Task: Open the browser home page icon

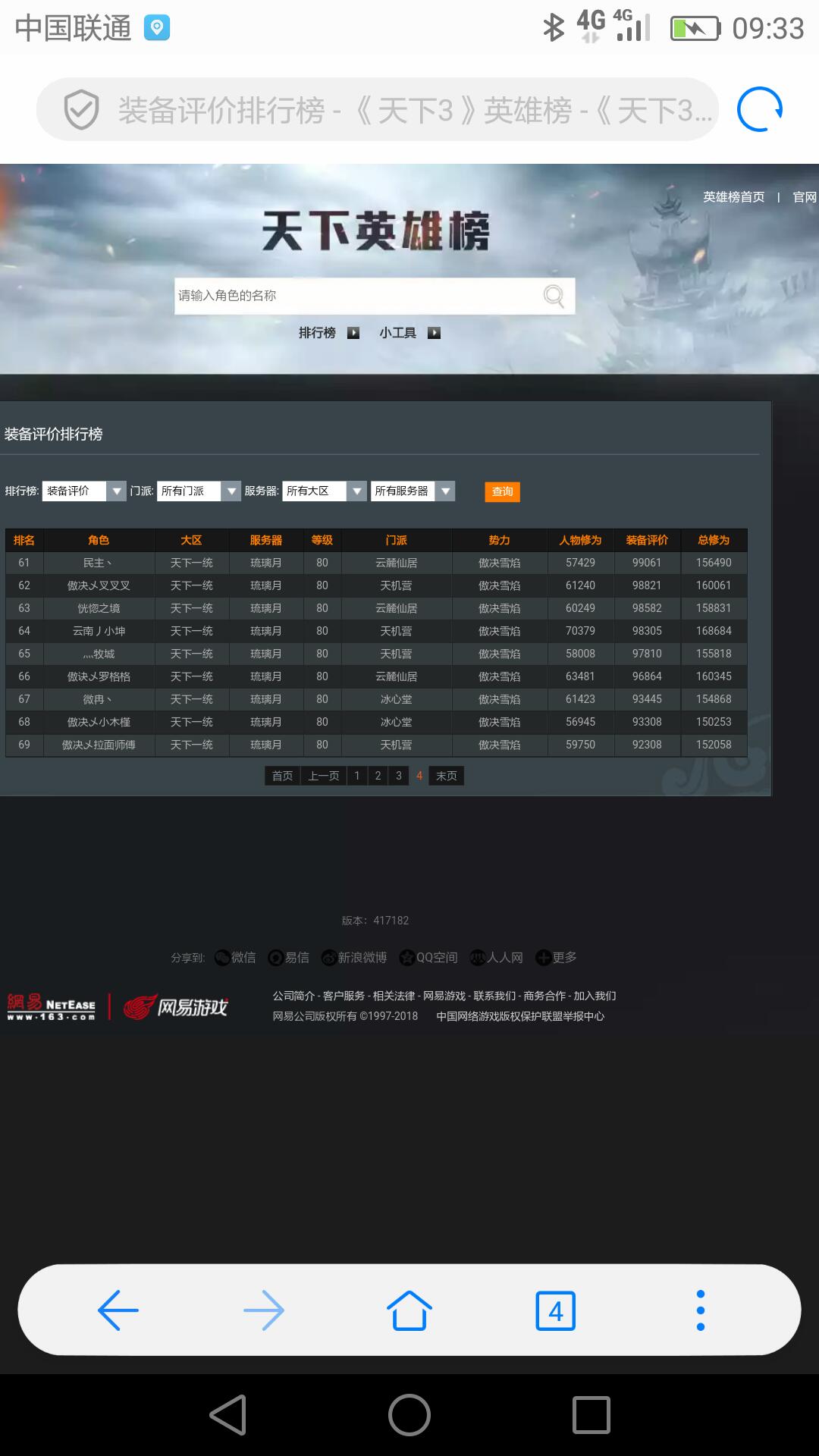Action: click(409, 1310)
